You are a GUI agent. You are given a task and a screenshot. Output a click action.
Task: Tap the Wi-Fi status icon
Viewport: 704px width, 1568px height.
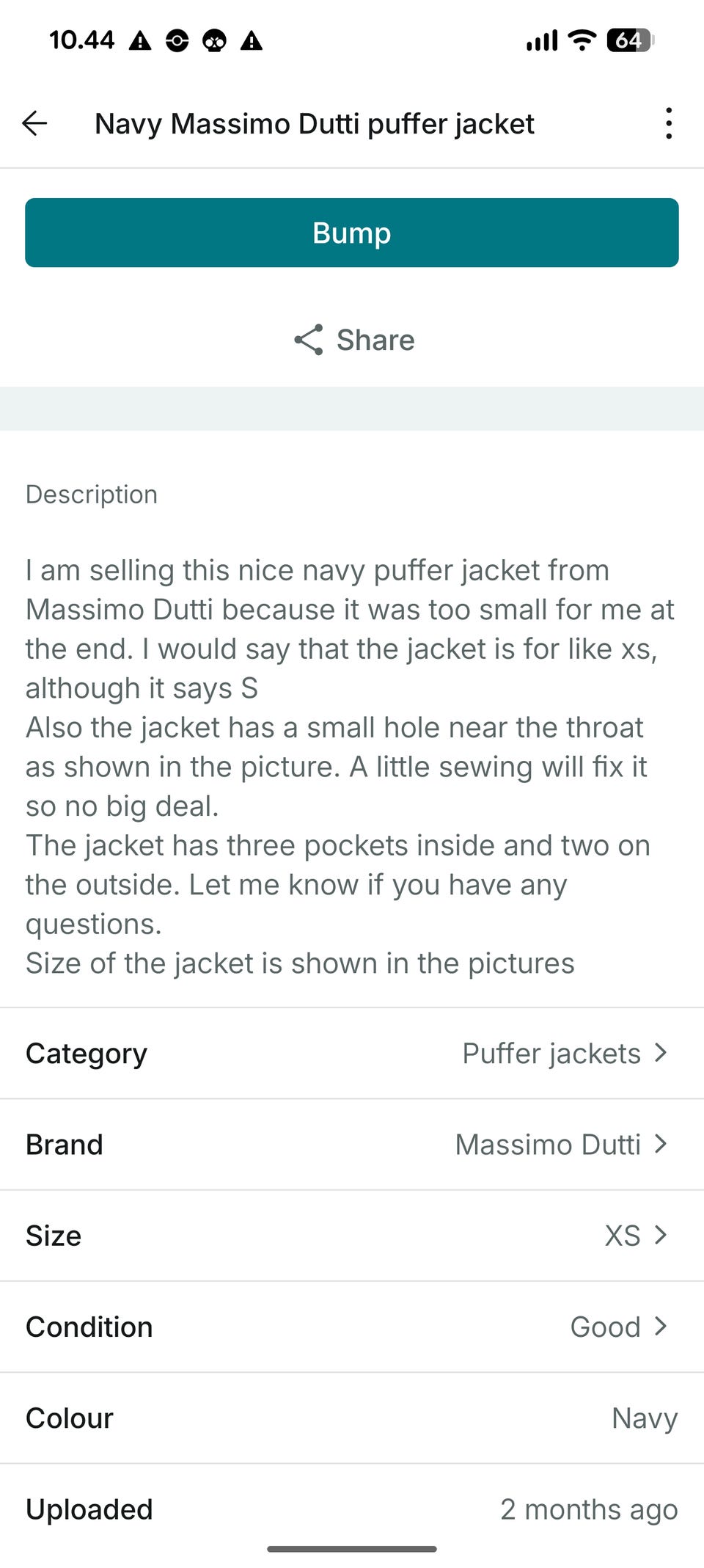[x=582, y=40]
